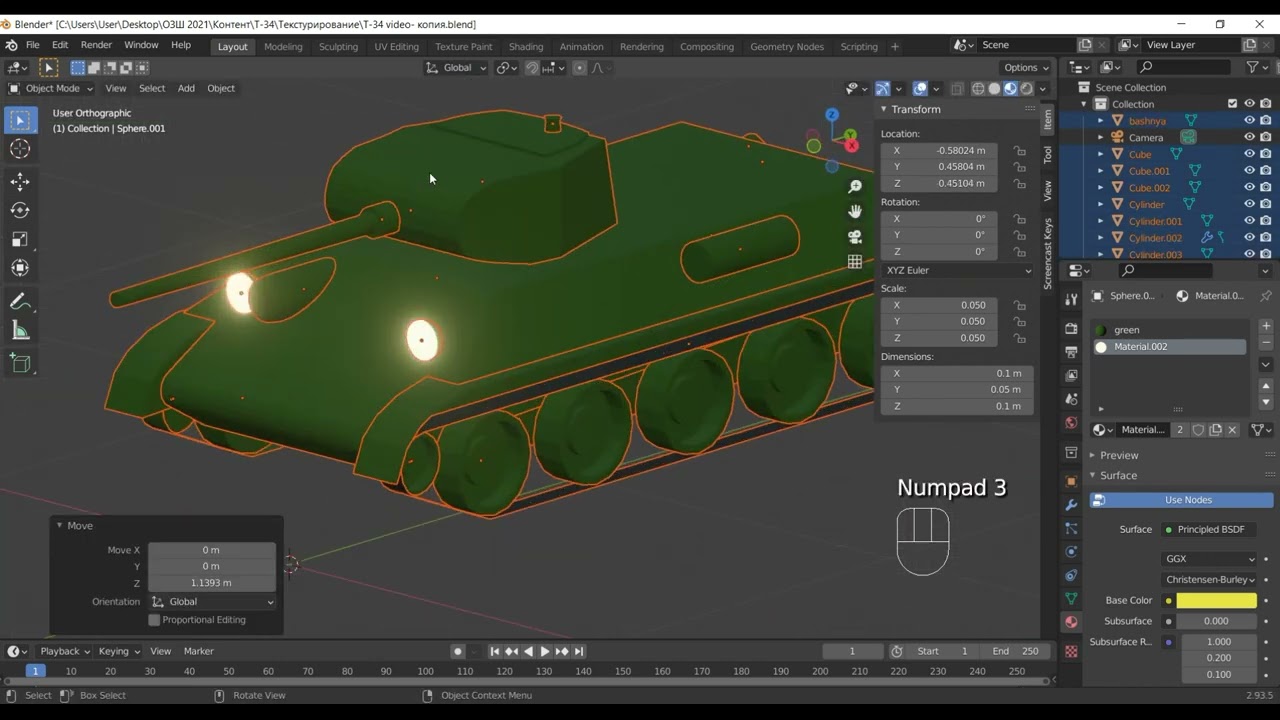The width and height of the screenshot is (1280, 720).
Task: Select the green material slot
Action: click(x=1168, y=330)
